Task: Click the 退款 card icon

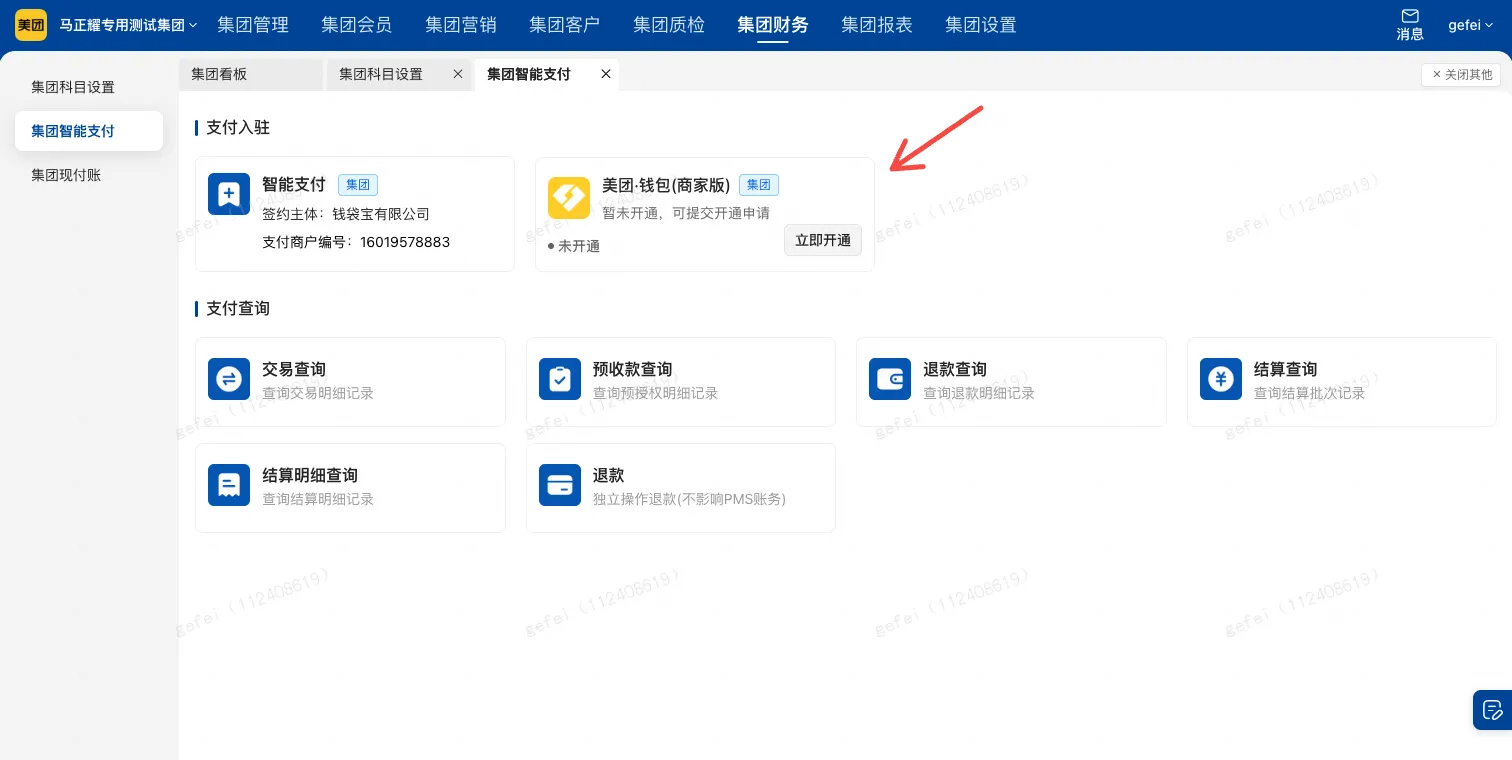Action: tap(560, 485)
